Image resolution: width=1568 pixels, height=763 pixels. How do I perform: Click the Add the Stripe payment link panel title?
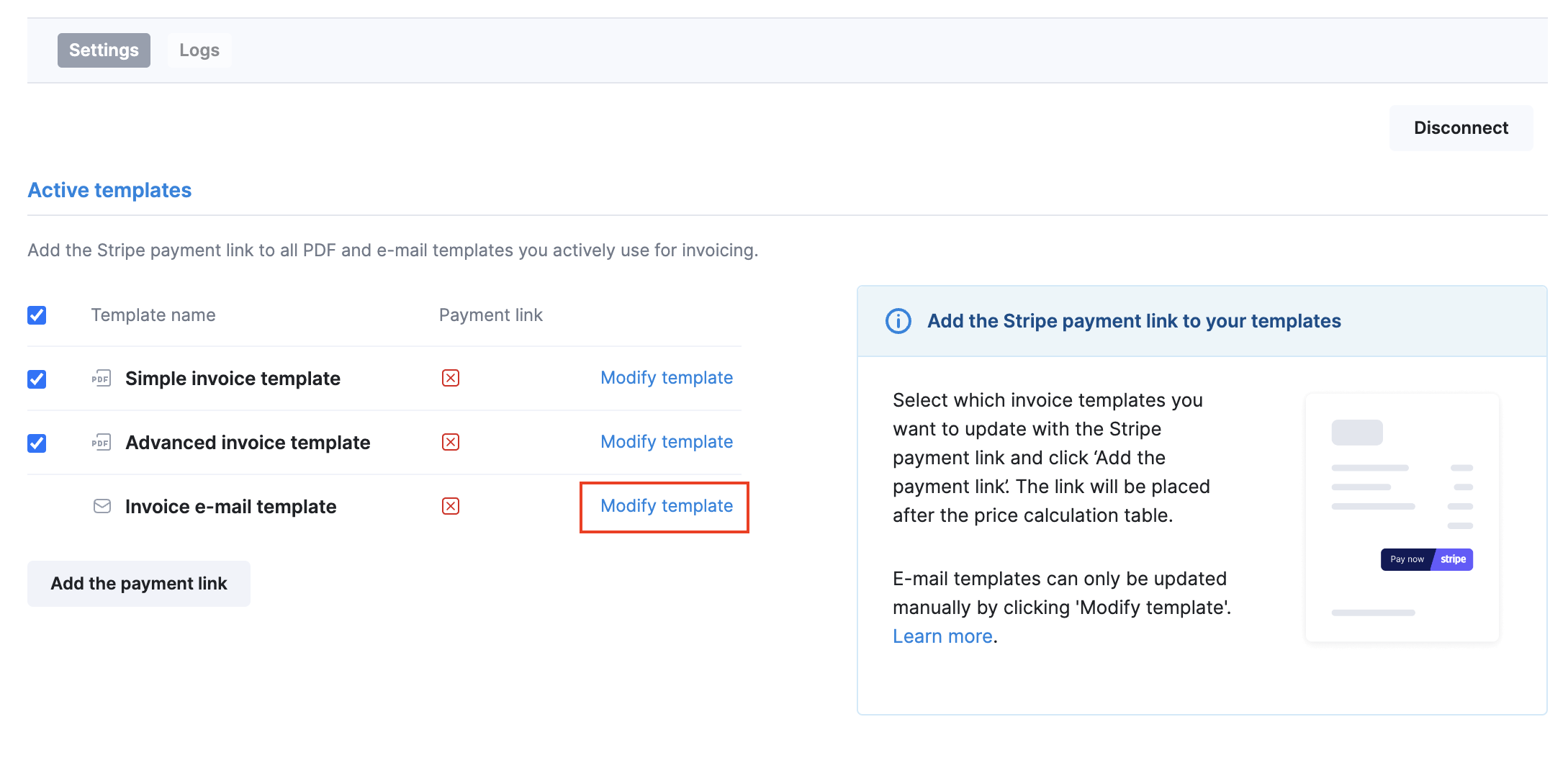coord(1134,321)
